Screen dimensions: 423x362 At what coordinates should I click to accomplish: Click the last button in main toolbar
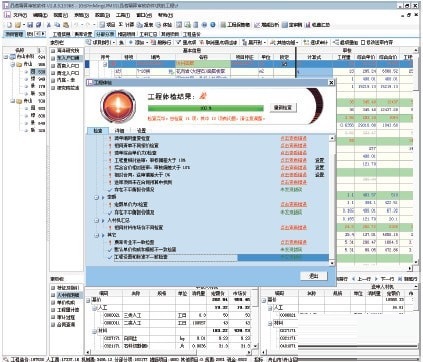[318, 25]
